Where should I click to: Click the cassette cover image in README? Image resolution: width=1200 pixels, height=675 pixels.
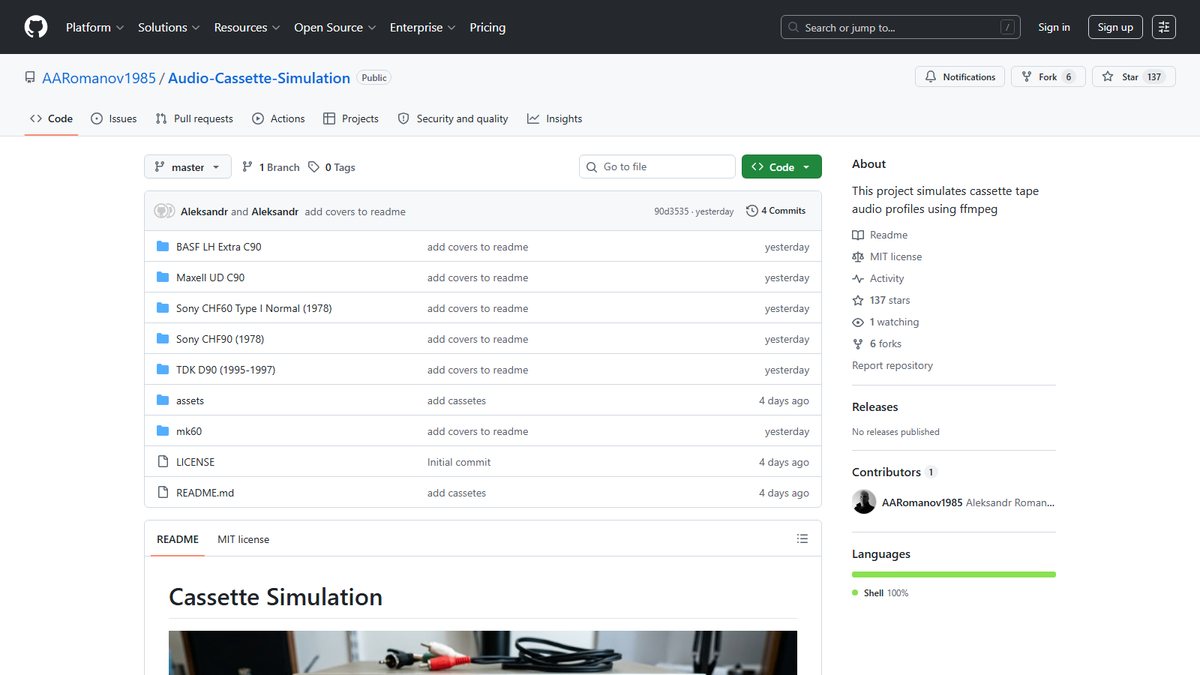coord(483,653)
